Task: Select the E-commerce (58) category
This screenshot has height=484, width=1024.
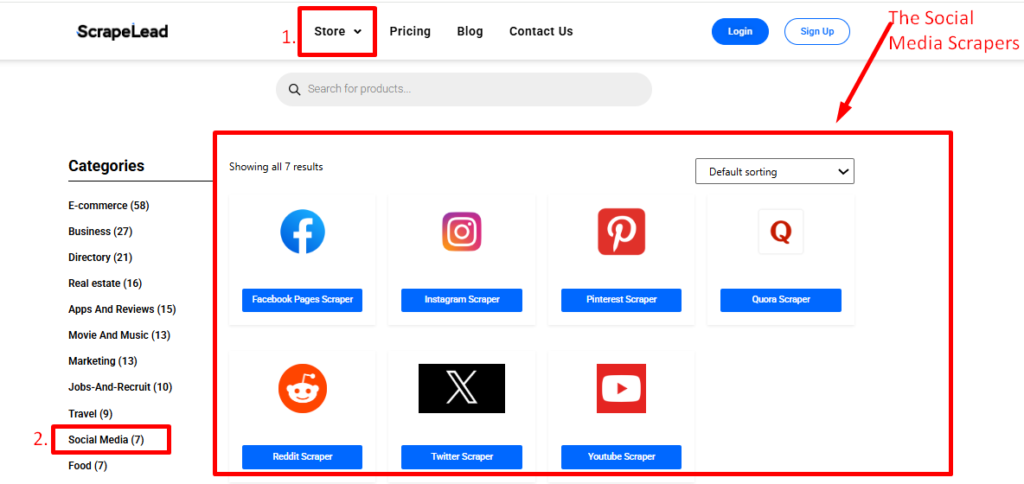Action: point(108,205)
